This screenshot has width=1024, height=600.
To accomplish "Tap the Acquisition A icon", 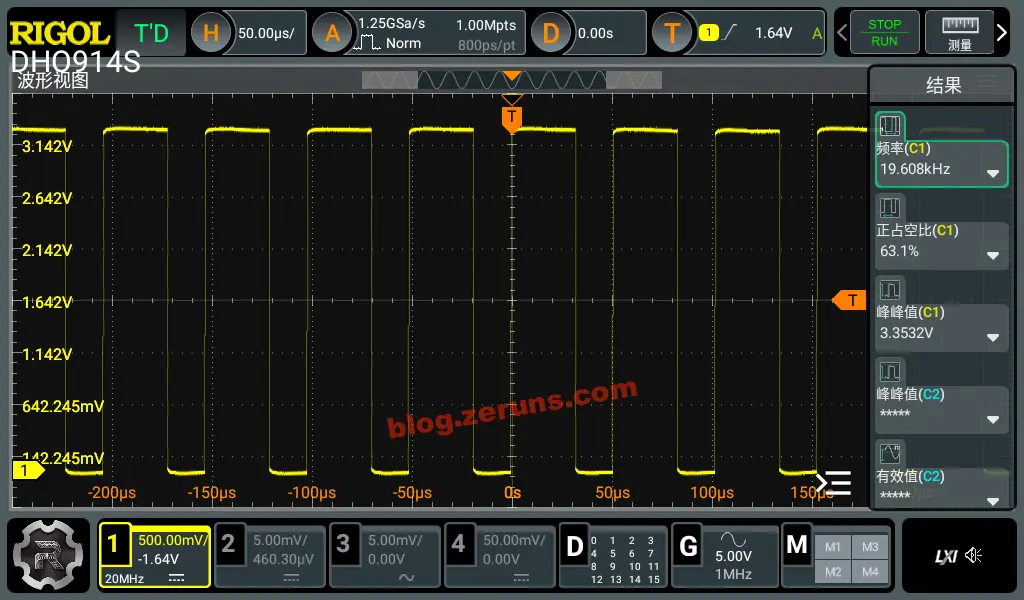I will 332,33.
